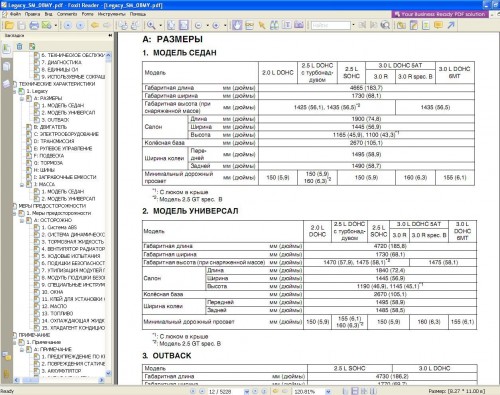Delete bookmark using the trash icon
This screenshot has height=395, width=500.
(19, 47)
